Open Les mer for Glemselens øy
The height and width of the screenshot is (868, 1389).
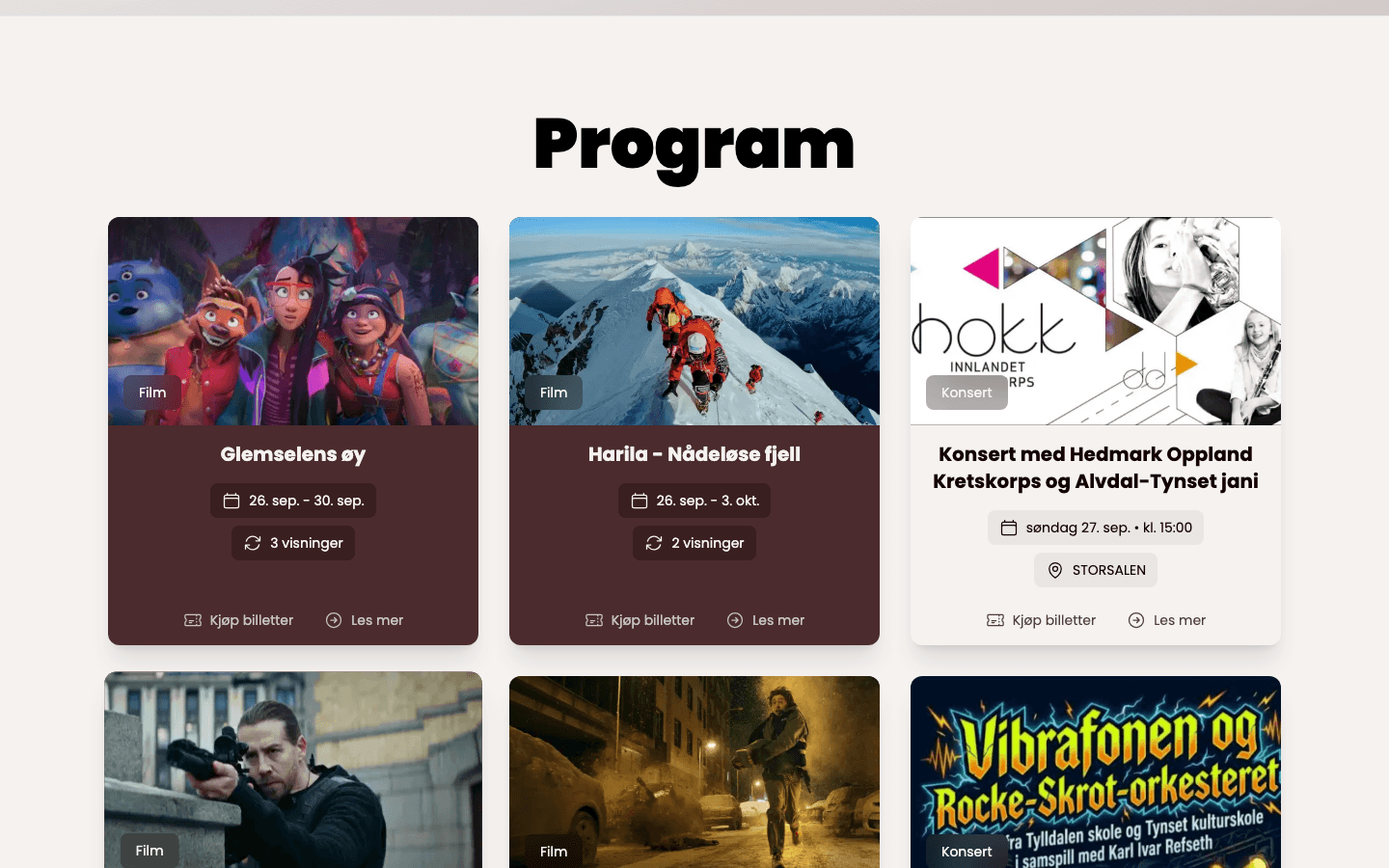coord(365,620)
